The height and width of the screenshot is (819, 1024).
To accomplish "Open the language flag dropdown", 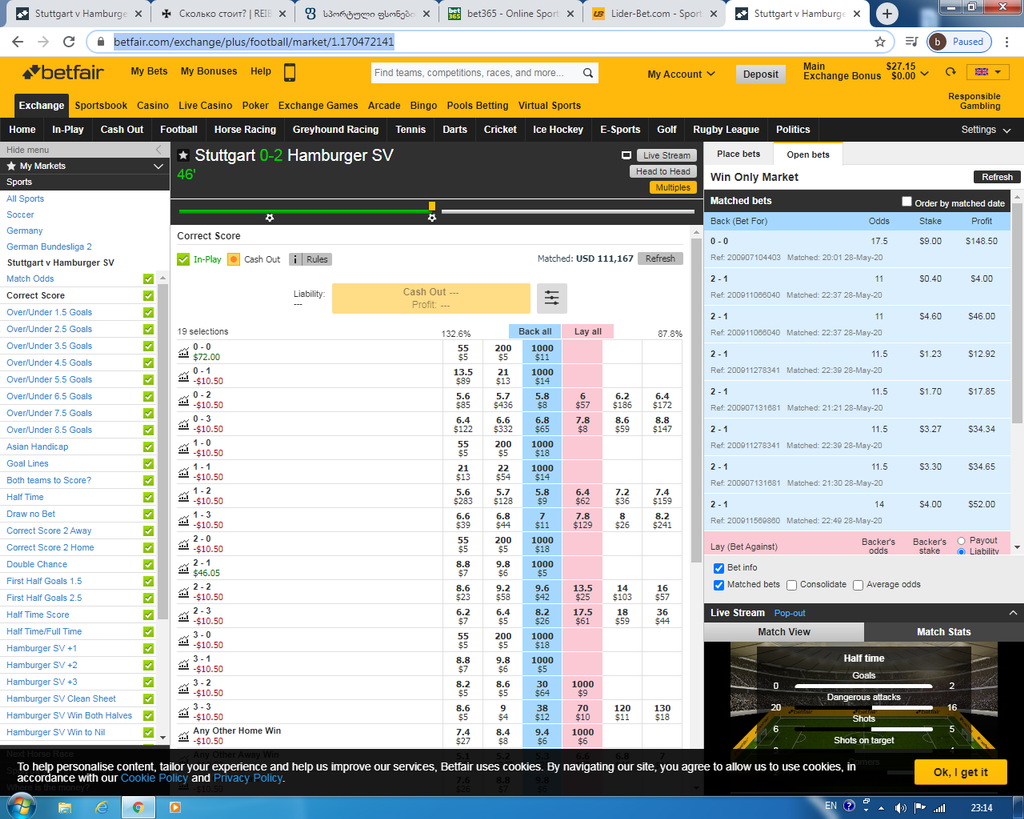I will (988, 72).
